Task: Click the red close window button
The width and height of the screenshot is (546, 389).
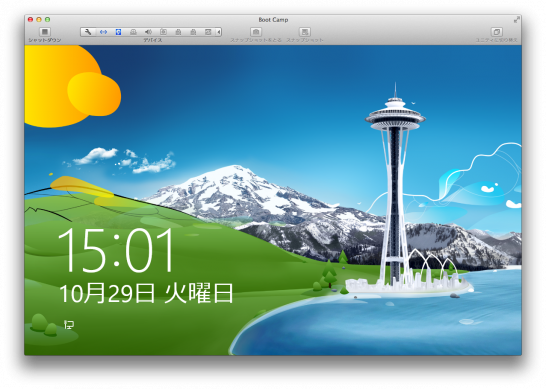Action: [31, 20]
